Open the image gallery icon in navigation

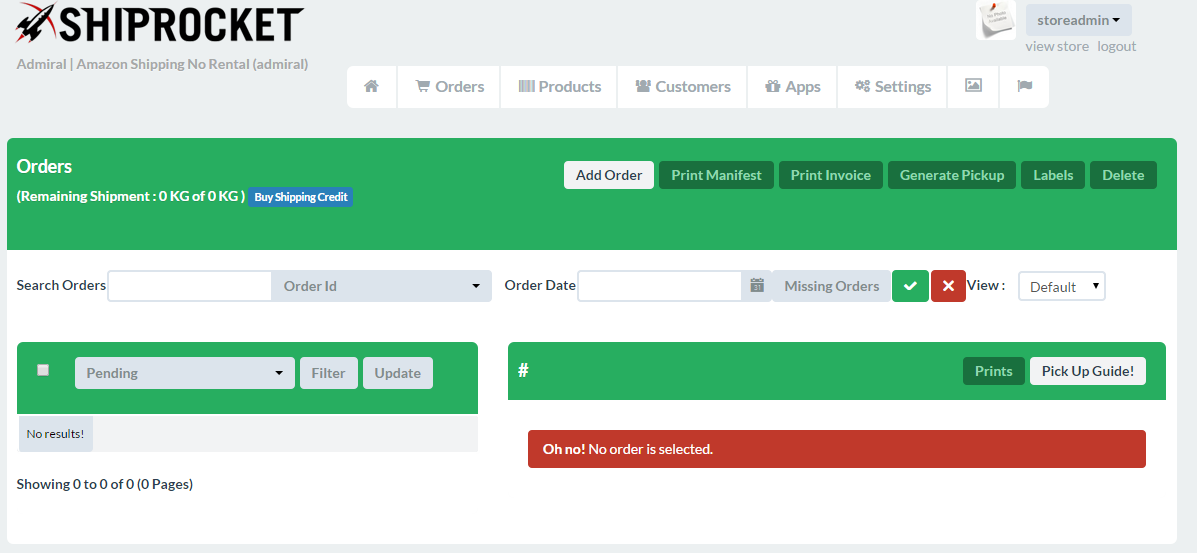[973, 87]
